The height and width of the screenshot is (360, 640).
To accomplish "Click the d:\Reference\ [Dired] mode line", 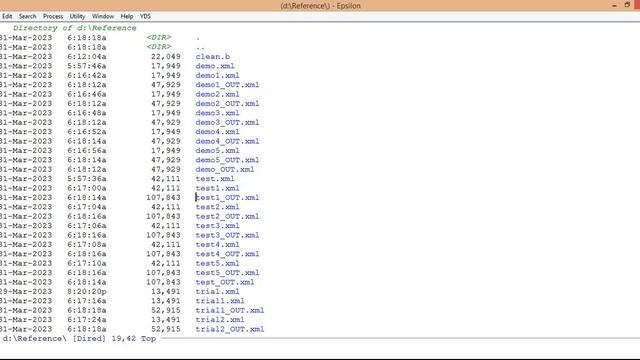I will coord(79,339).
